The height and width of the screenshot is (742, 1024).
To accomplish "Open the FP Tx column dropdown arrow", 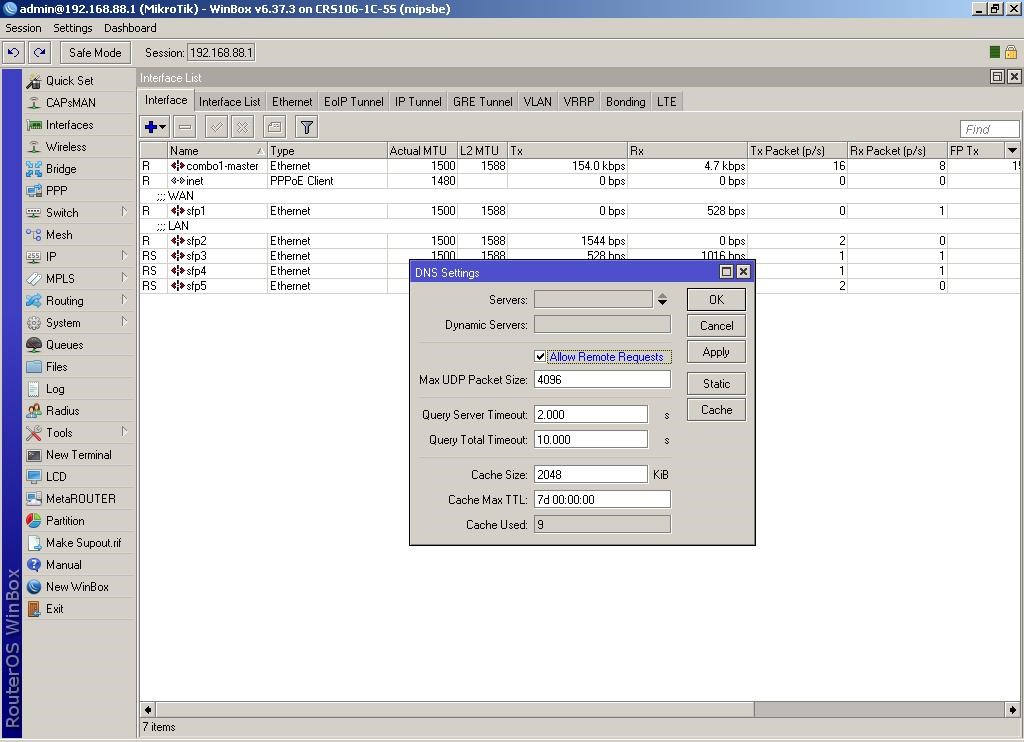I will pyautogui.click(x=1014, y=150).
